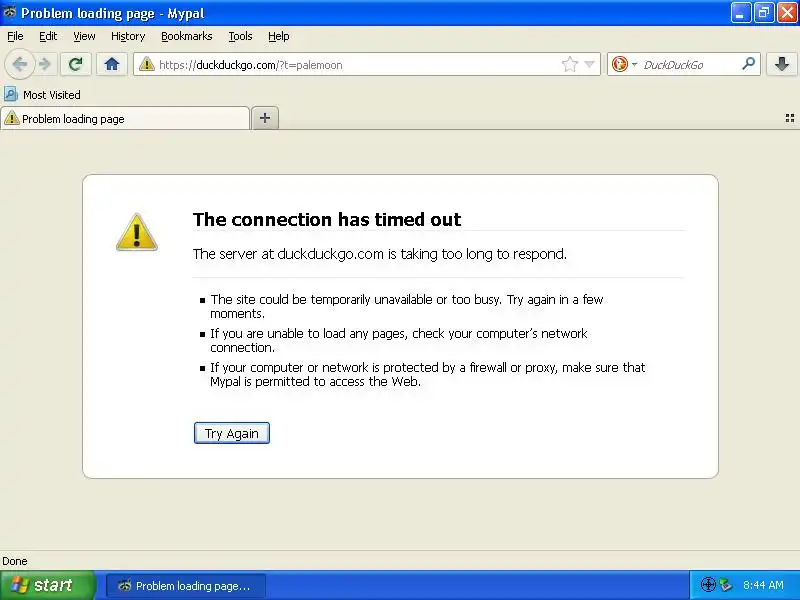This screenshot has height=600, width=800.
Task: Open the Edit menu
Action: [x=48, y=36]
